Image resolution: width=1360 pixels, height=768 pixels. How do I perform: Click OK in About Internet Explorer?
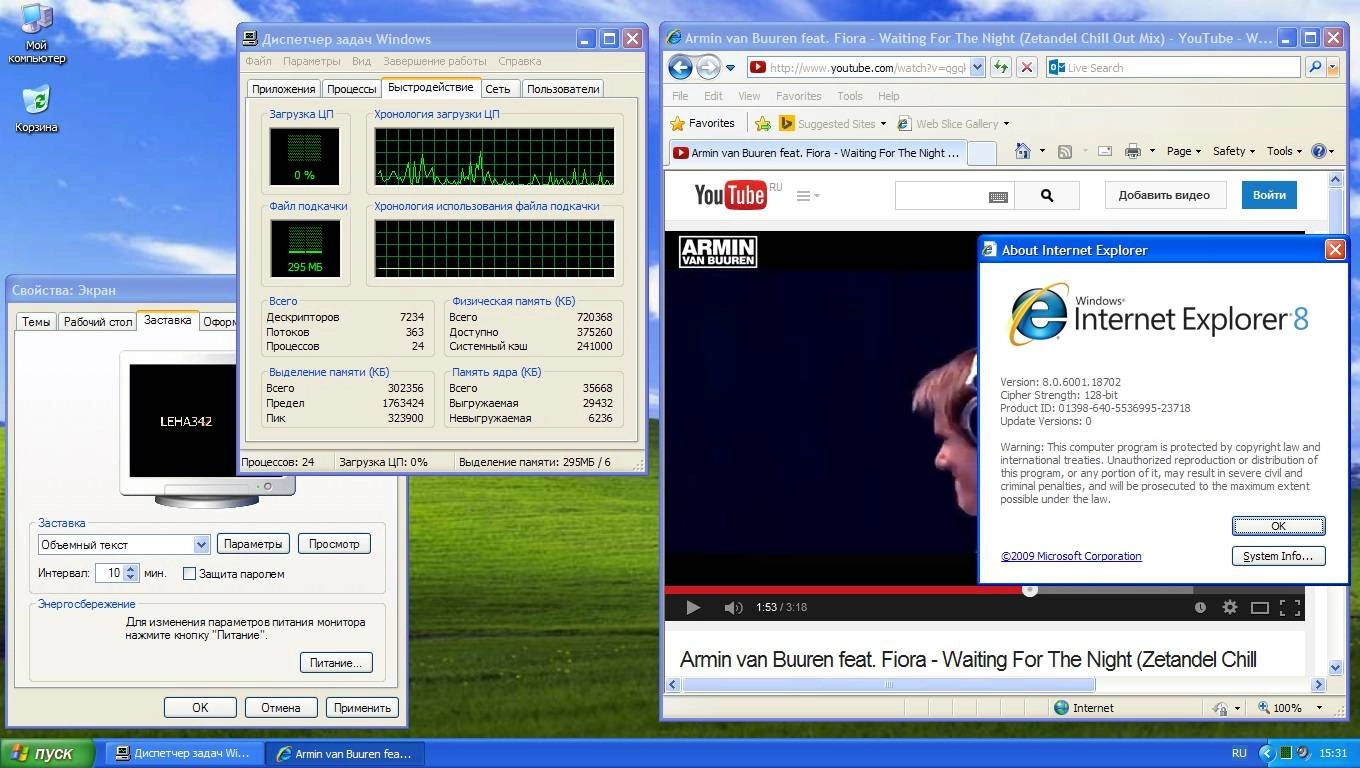[x=1278, y=526]
